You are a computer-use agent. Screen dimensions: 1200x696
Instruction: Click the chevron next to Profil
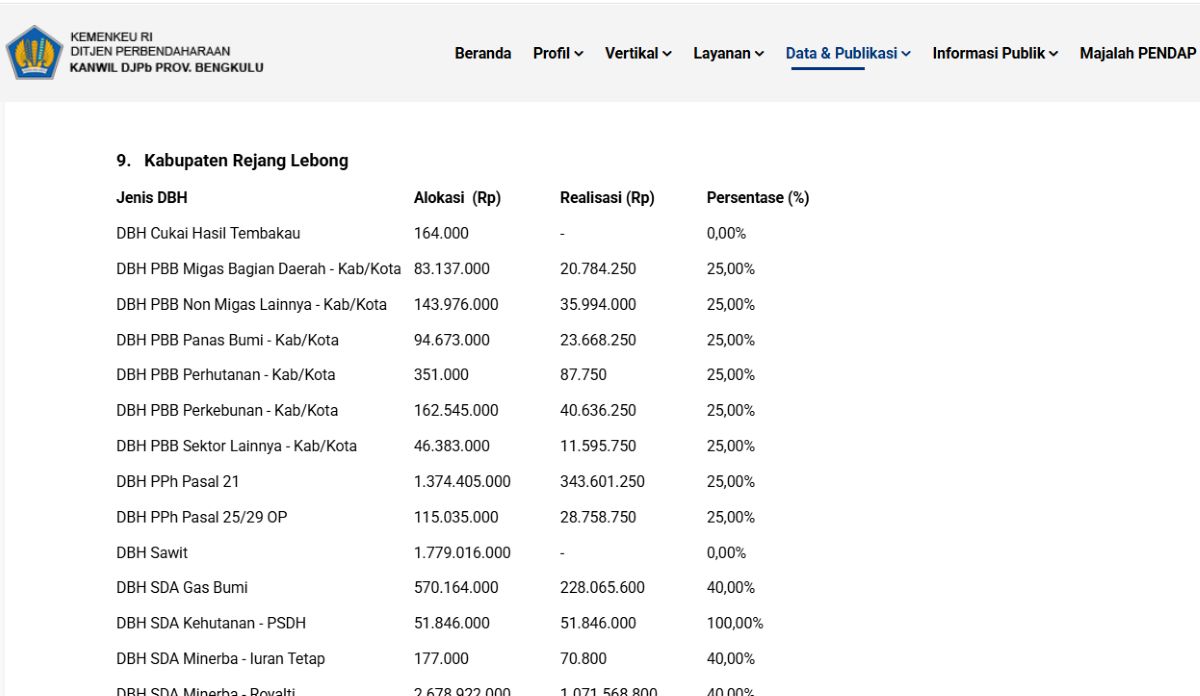(579, 54)
